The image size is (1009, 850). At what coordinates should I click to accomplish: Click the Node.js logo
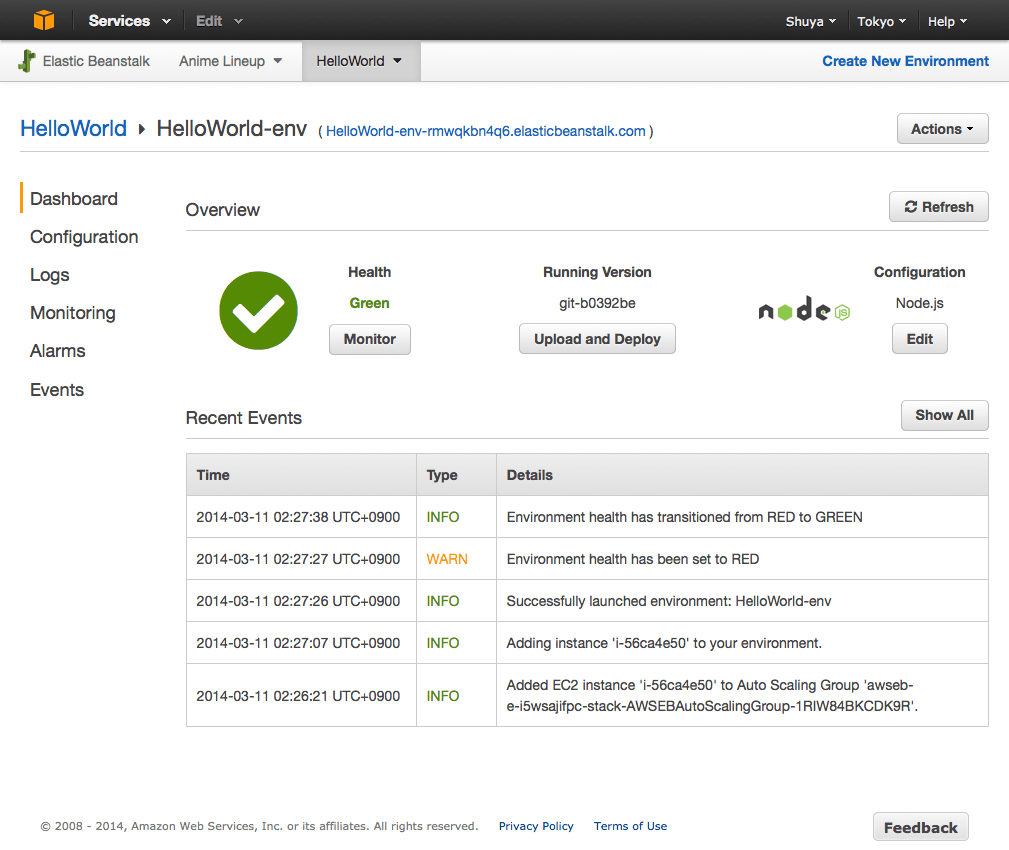(804, 311)
